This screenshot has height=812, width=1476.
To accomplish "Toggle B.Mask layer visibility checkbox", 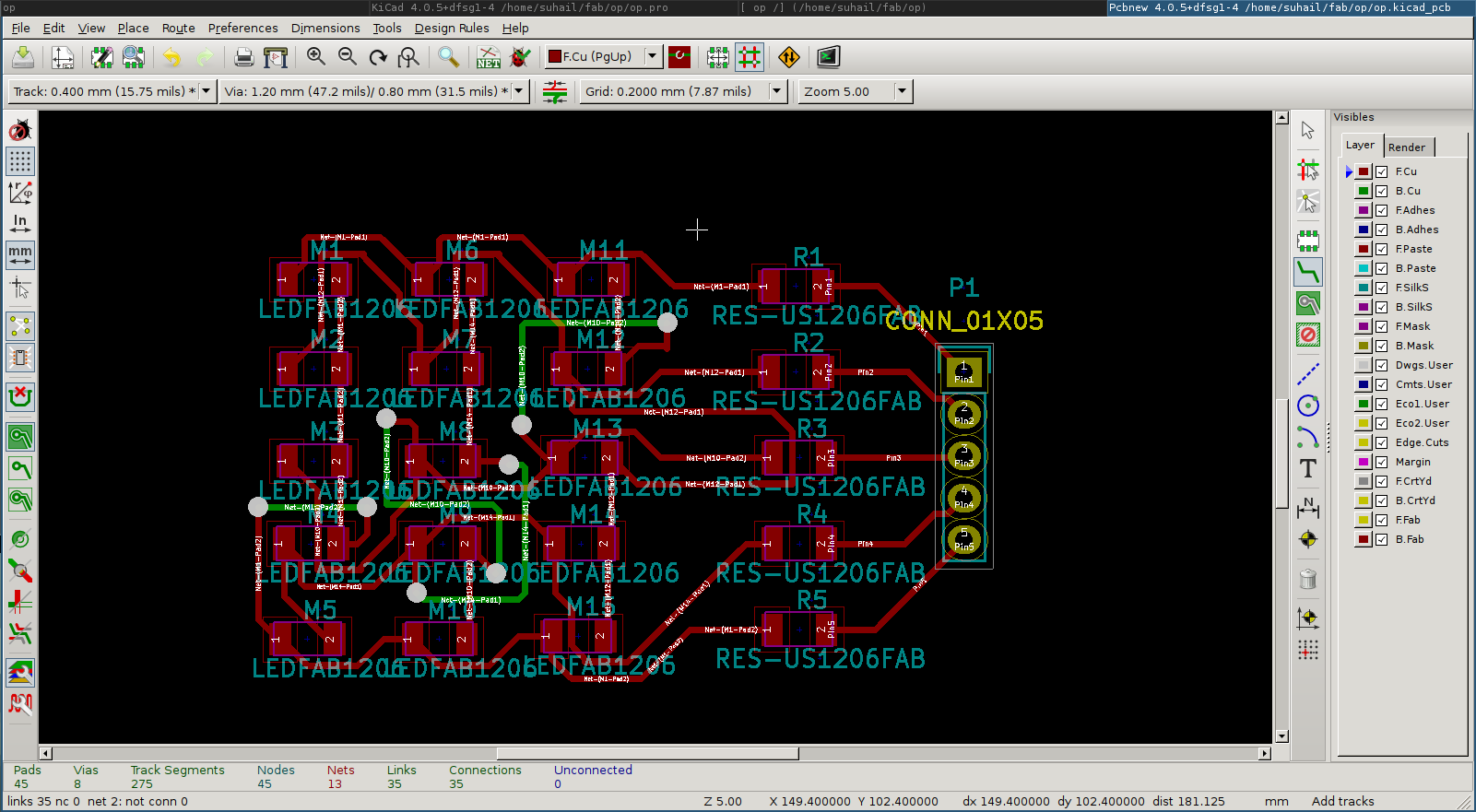I will pos(1381,346).
